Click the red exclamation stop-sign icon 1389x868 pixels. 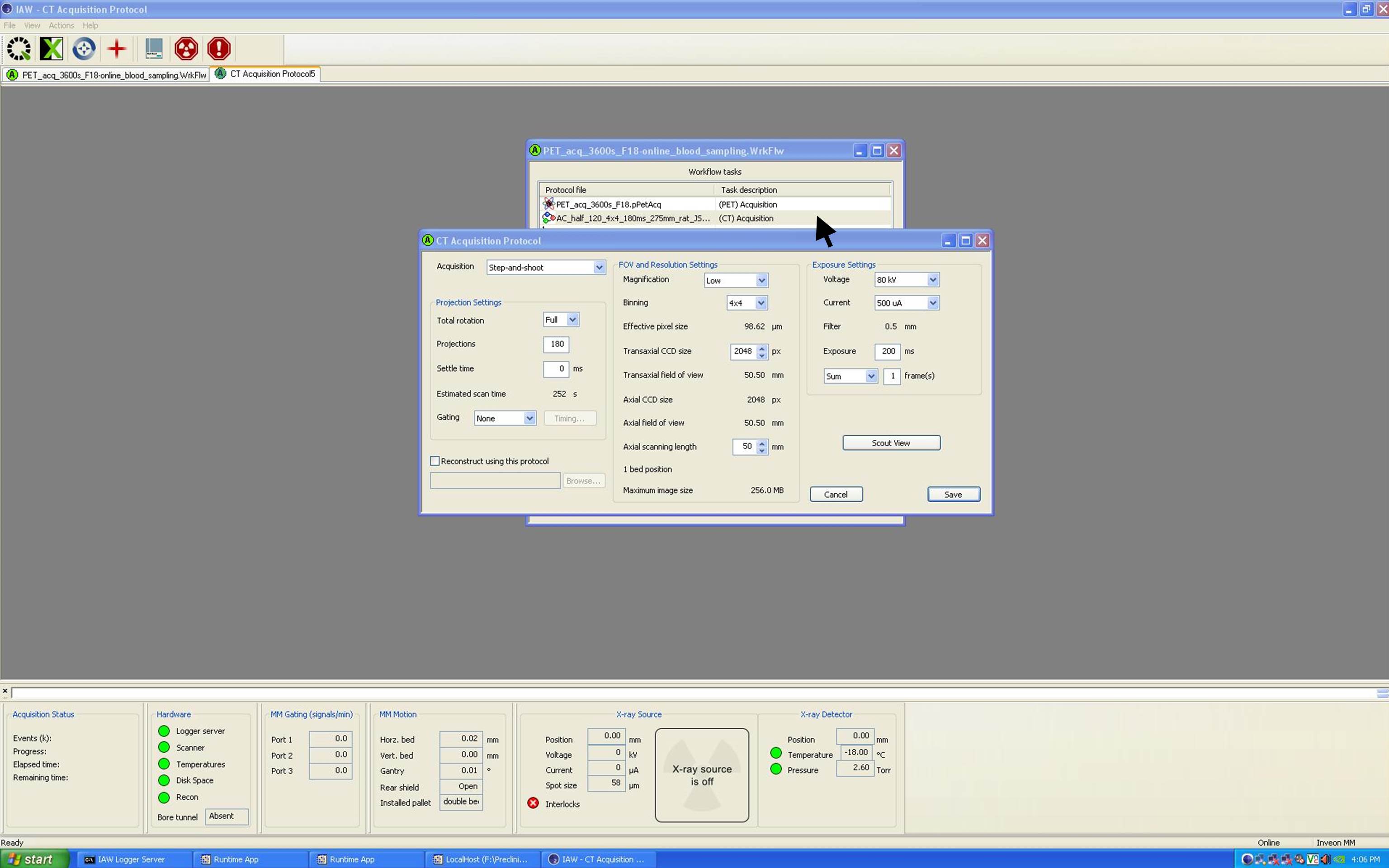click(x=219, y=49)
